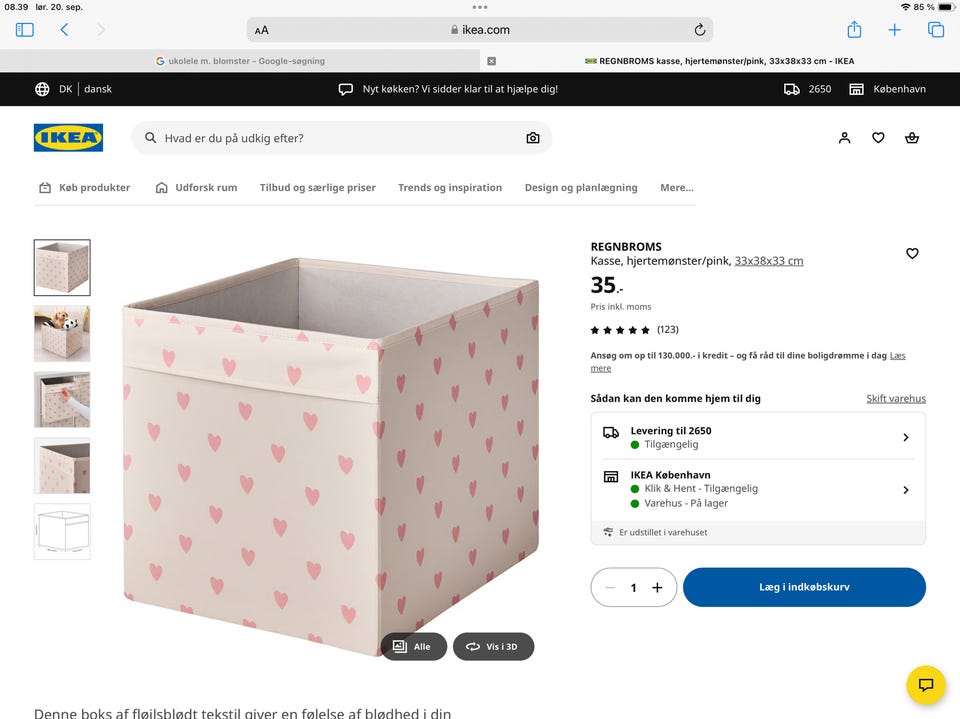Open the shopping basket icon
This screenshot has height=719, width=960.
point(912,138)
